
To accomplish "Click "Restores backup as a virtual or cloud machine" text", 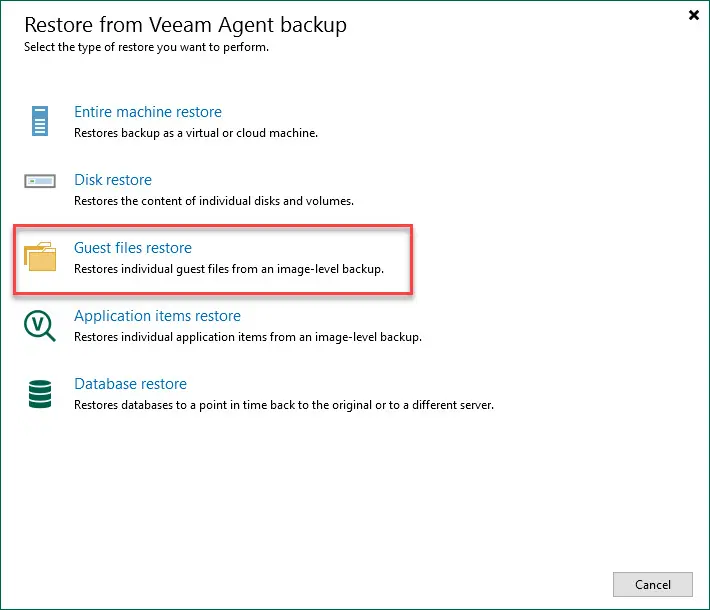I will [196, 133].
